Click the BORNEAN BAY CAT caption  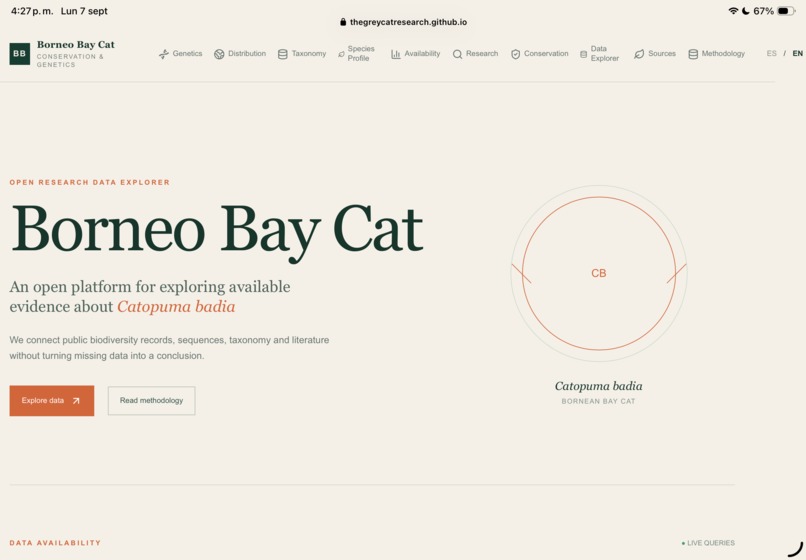(x=599, y=401)
